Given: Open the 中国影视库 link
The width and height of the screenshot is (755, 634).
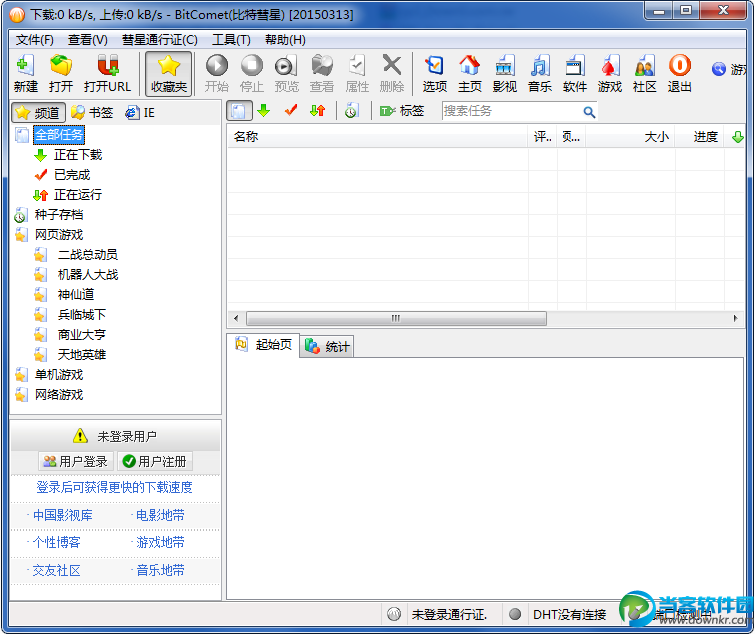Looking at the screenshot, I should pos(63,516).
